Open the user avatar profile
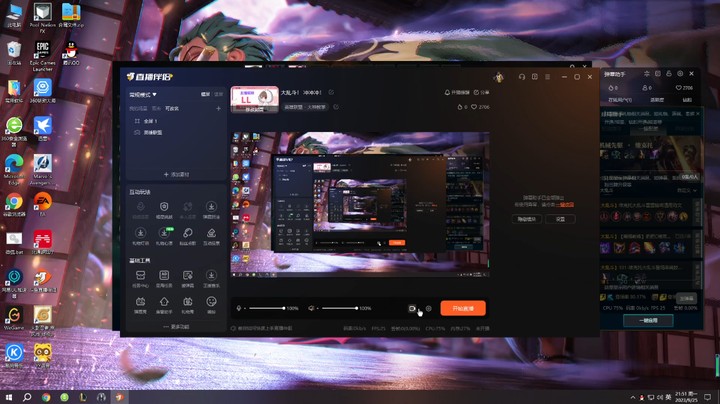 coord(499,77)
